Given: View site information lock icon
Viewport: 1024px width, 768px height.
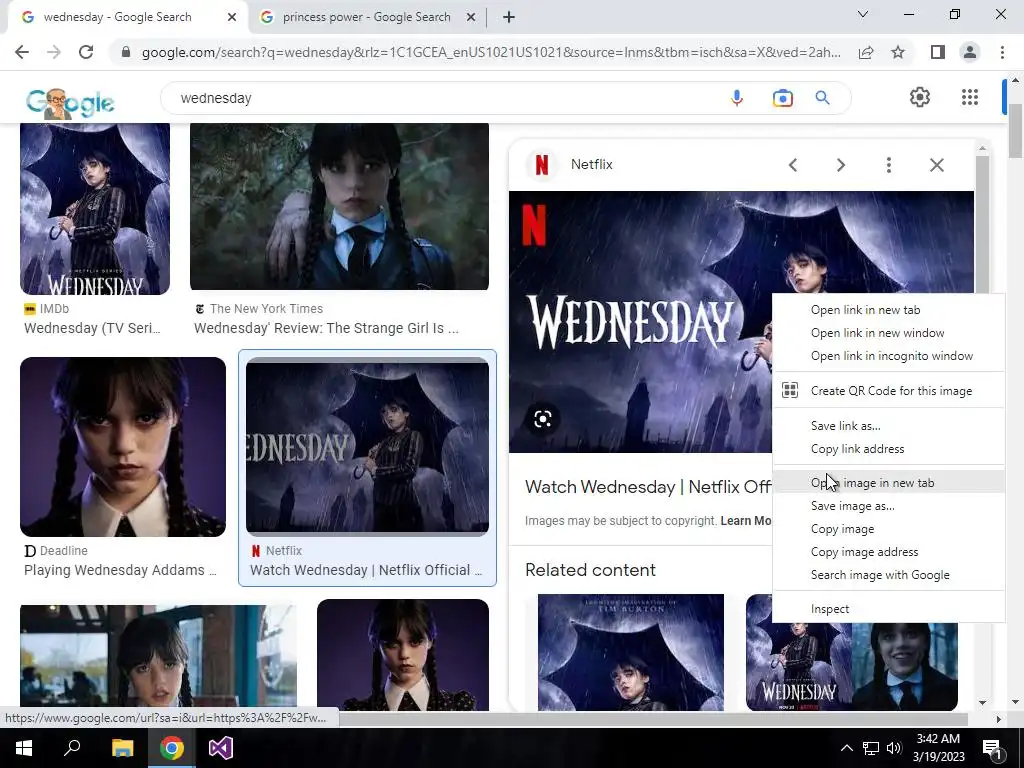Looking at the screenshot, I should [126, 52].
